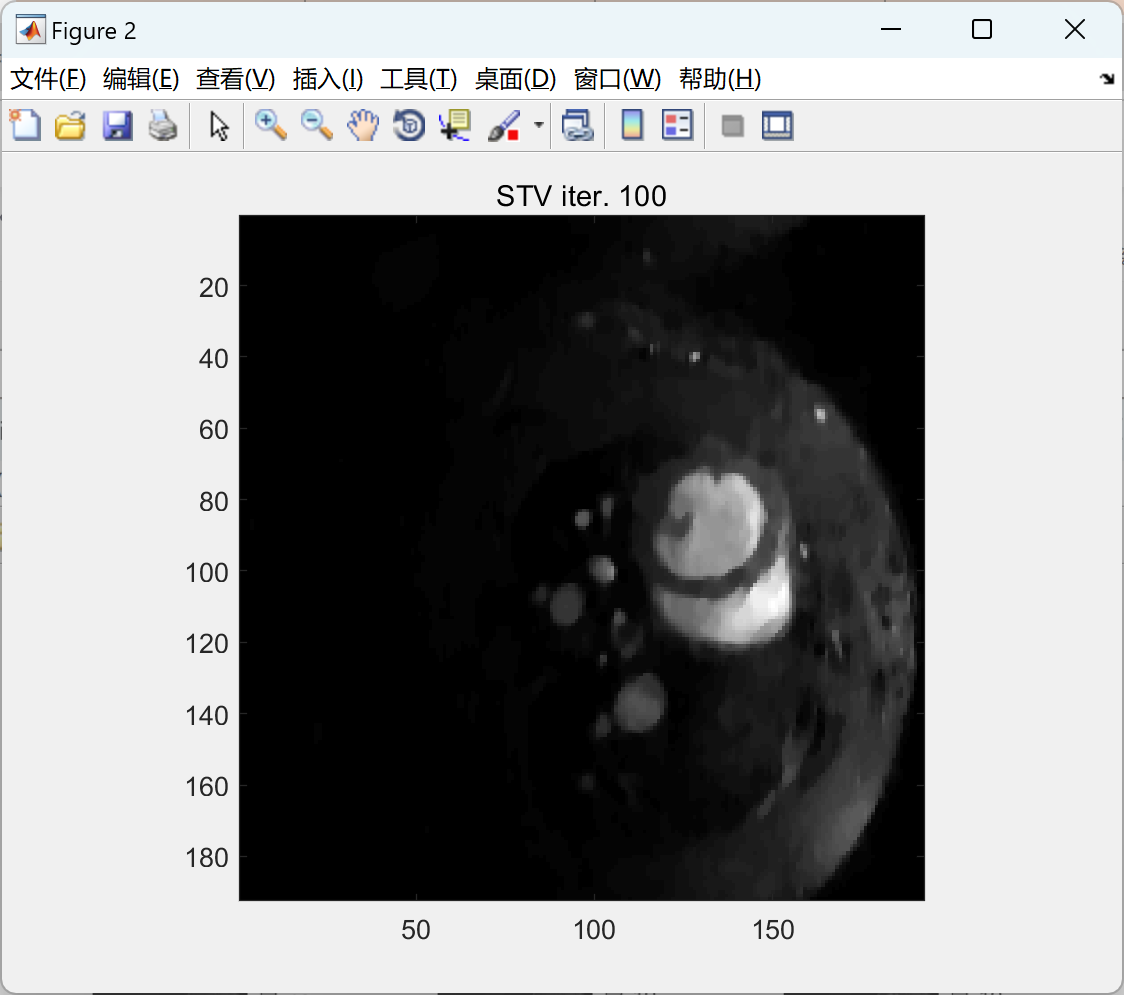The height and width of the screenshot is (995, 1124).
Task: Save the figure with floppy disk icon
Action: coord(117,125)
